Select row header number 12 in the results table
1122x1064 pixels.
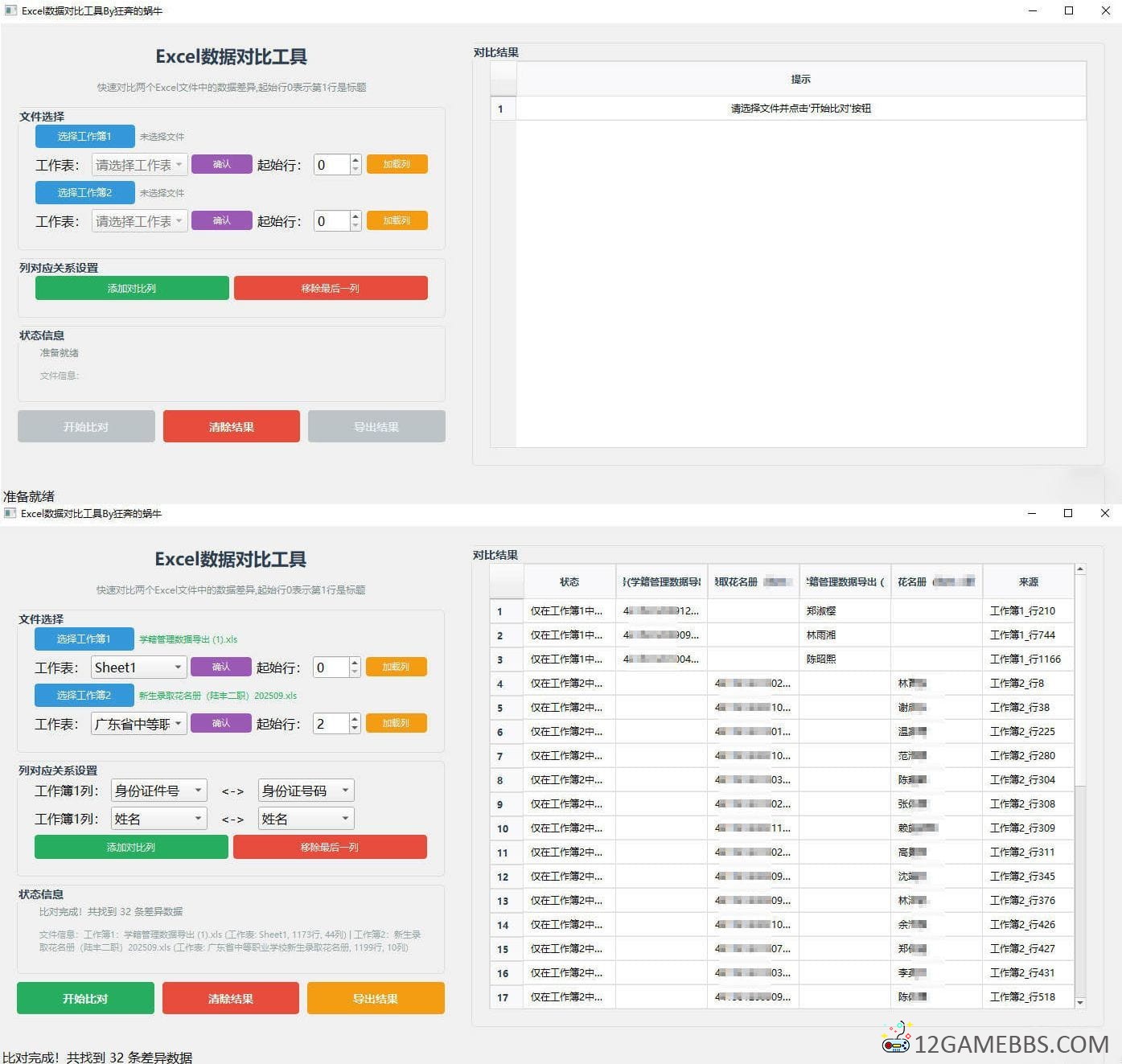coord(503,877)
